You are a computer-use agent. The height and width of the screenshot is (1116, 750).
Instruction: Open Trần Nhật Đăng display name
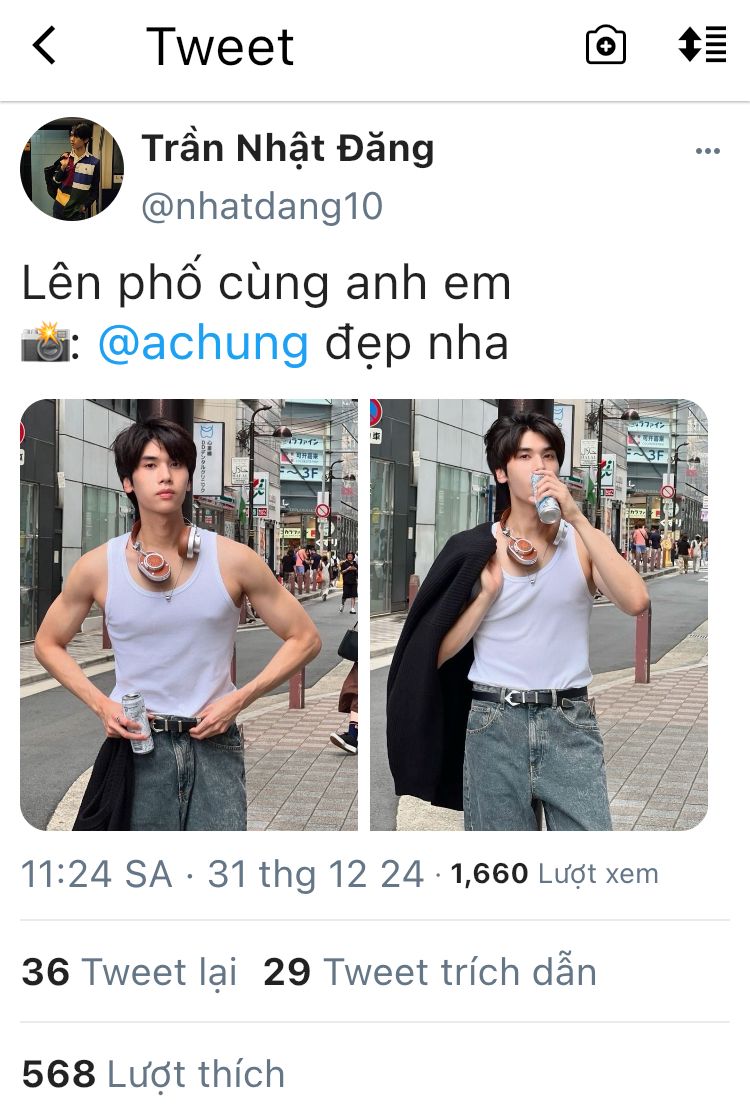tap(288, 148)
